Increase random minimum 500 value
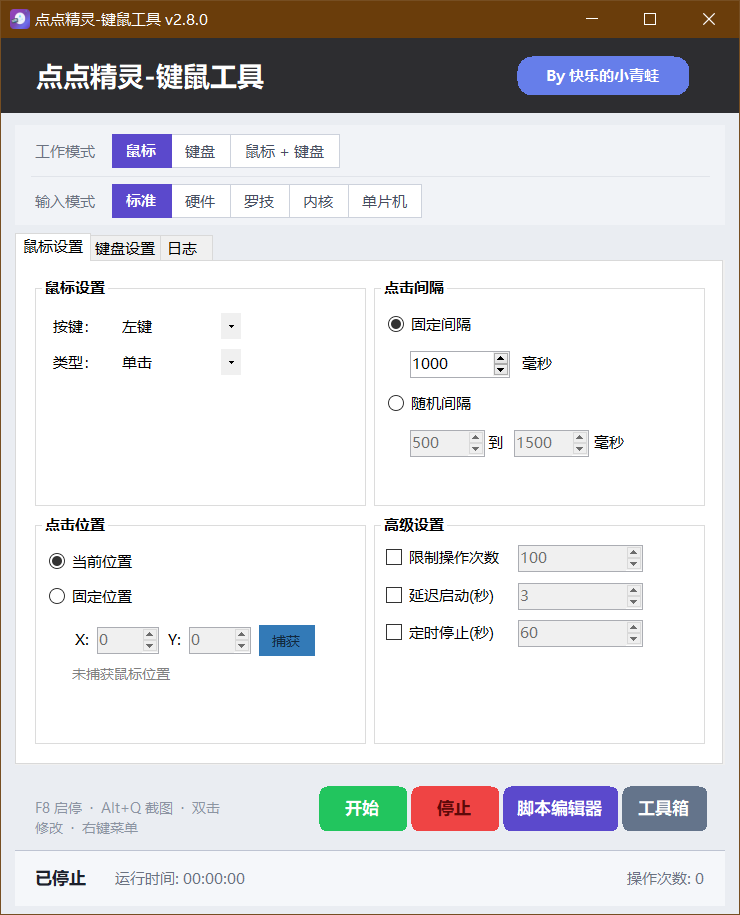740x915 pixels. click(x=476, y=437)
